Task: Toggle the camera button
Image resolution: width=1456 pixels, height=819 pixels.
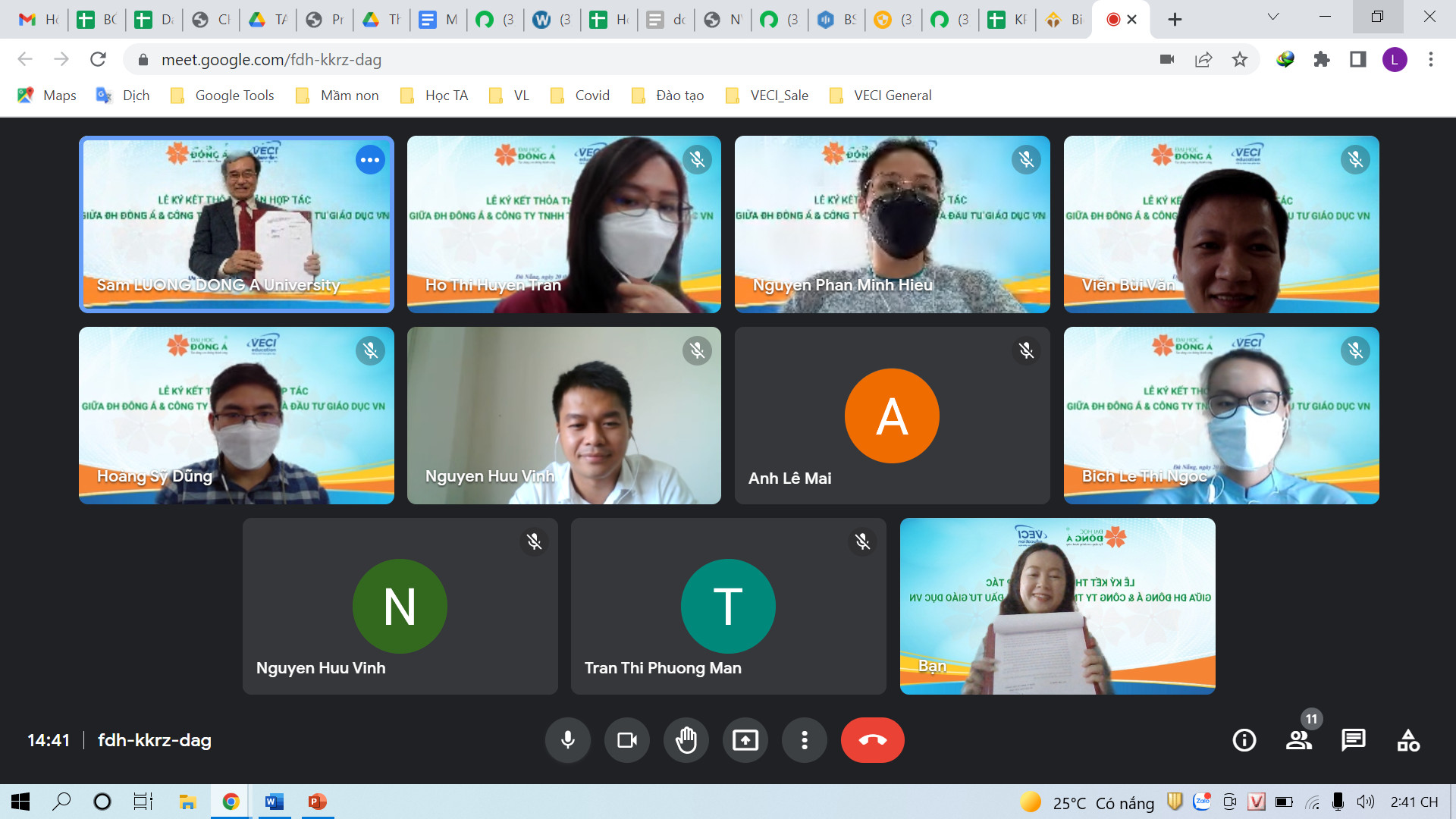Action: click(x=626, y=740)
